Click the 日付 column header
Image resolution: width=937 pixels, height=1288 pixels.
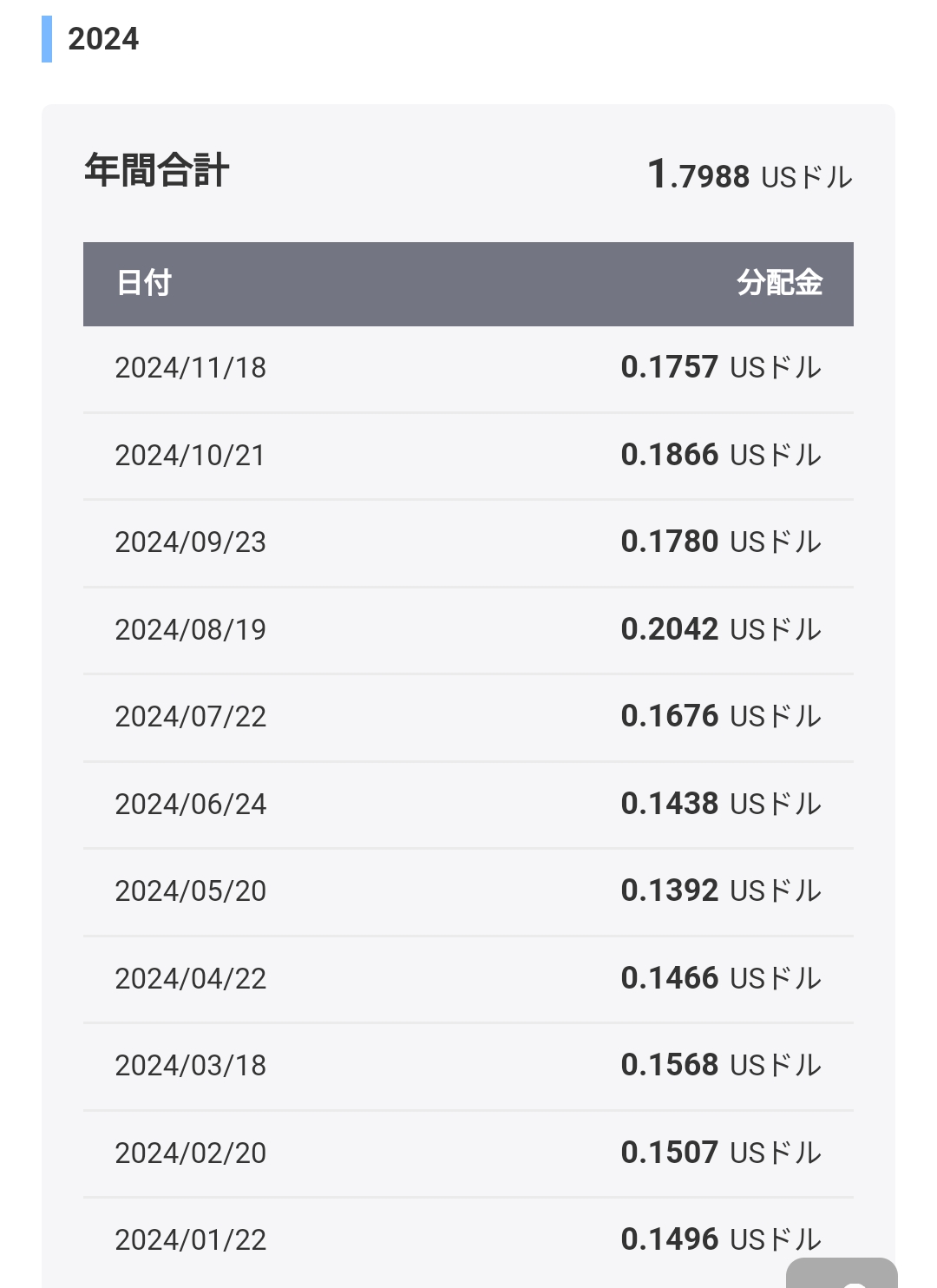pyautogui.click(x=144, y=283)
